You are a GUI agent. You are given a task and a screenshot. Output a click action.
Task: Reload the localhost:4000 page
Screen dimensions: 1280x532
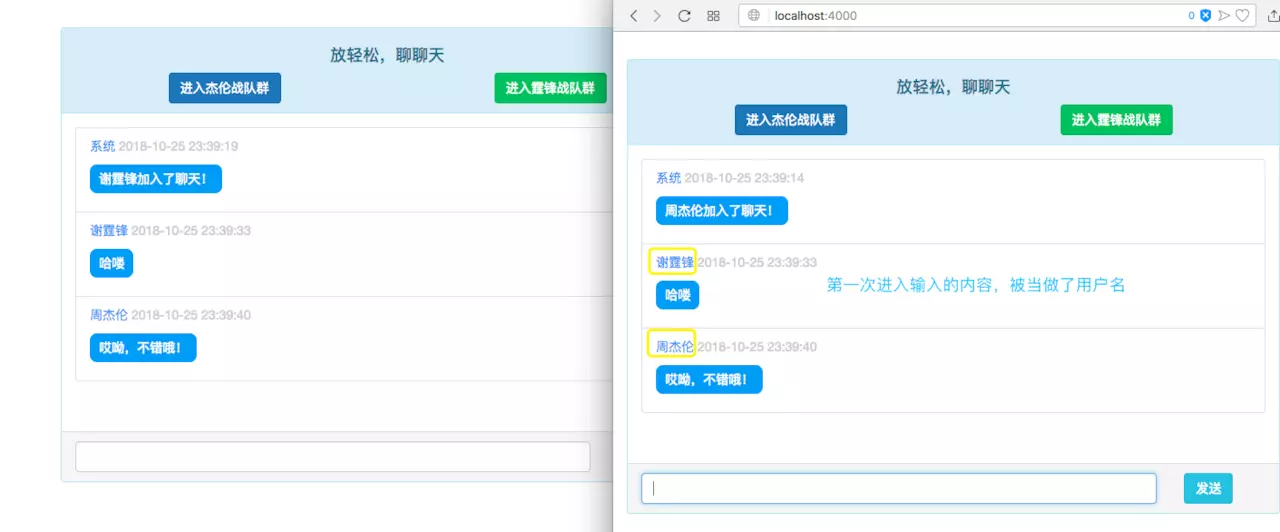pyautogui.click(x=685, y=16)
